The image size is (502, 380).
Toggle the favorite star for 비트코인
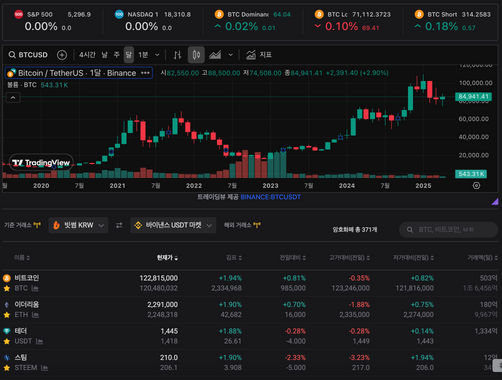(x=7, y=288)
